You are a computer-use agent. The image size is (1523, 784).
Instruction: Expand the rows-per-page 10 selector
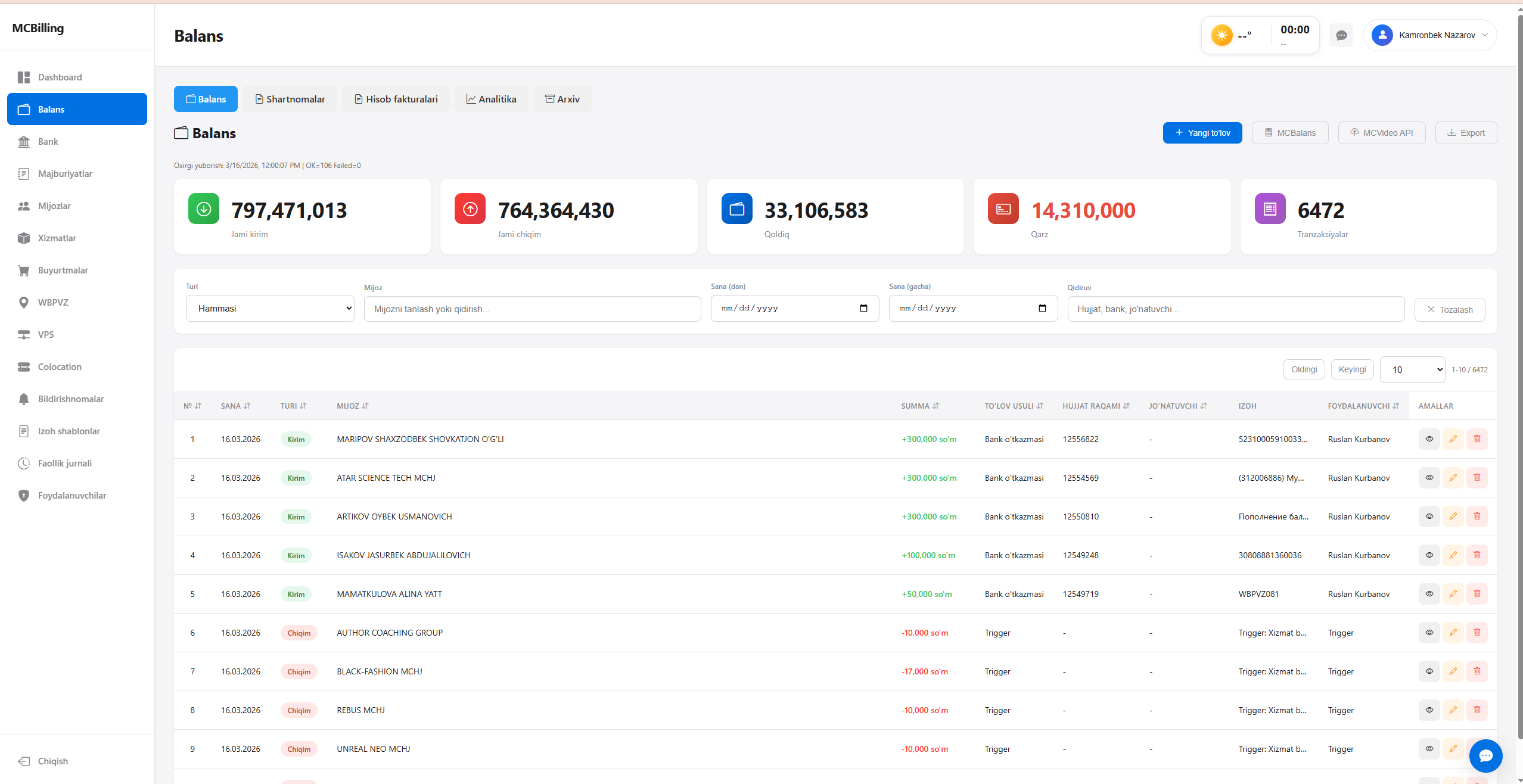coord(1412,370)
